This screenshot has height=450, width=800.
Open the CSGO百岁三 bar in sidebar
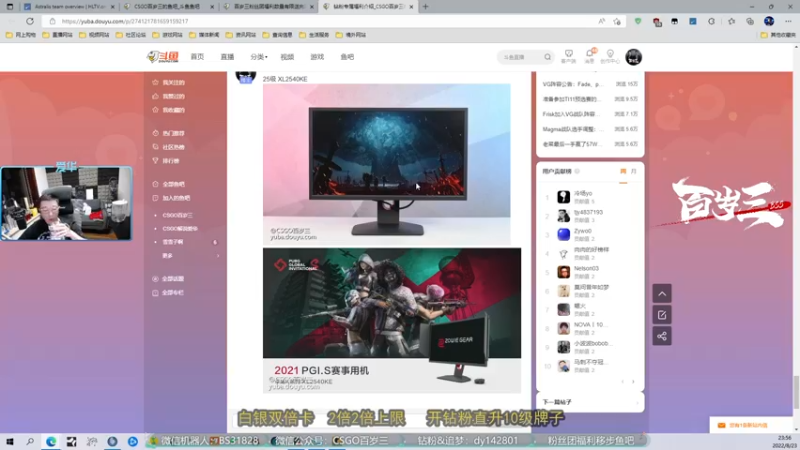pyautogui.click(x=177, y=215)
